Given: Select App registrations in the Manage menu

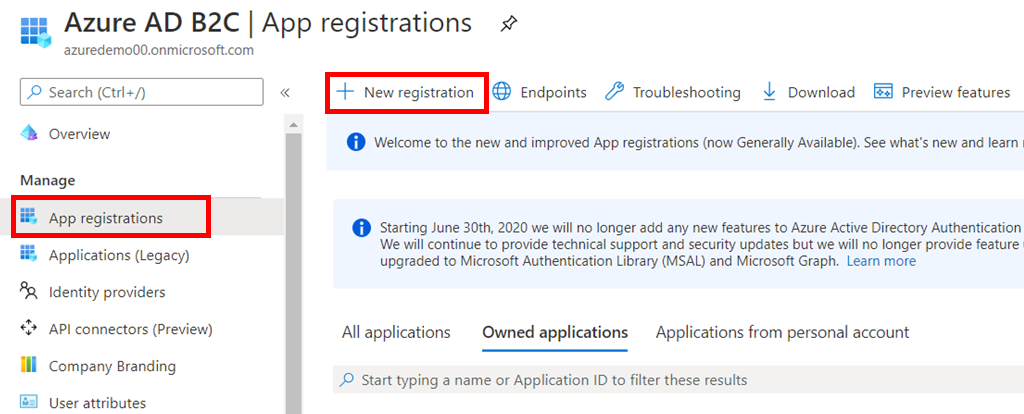Looking at the screenshot, I should [x=105, y=218].
